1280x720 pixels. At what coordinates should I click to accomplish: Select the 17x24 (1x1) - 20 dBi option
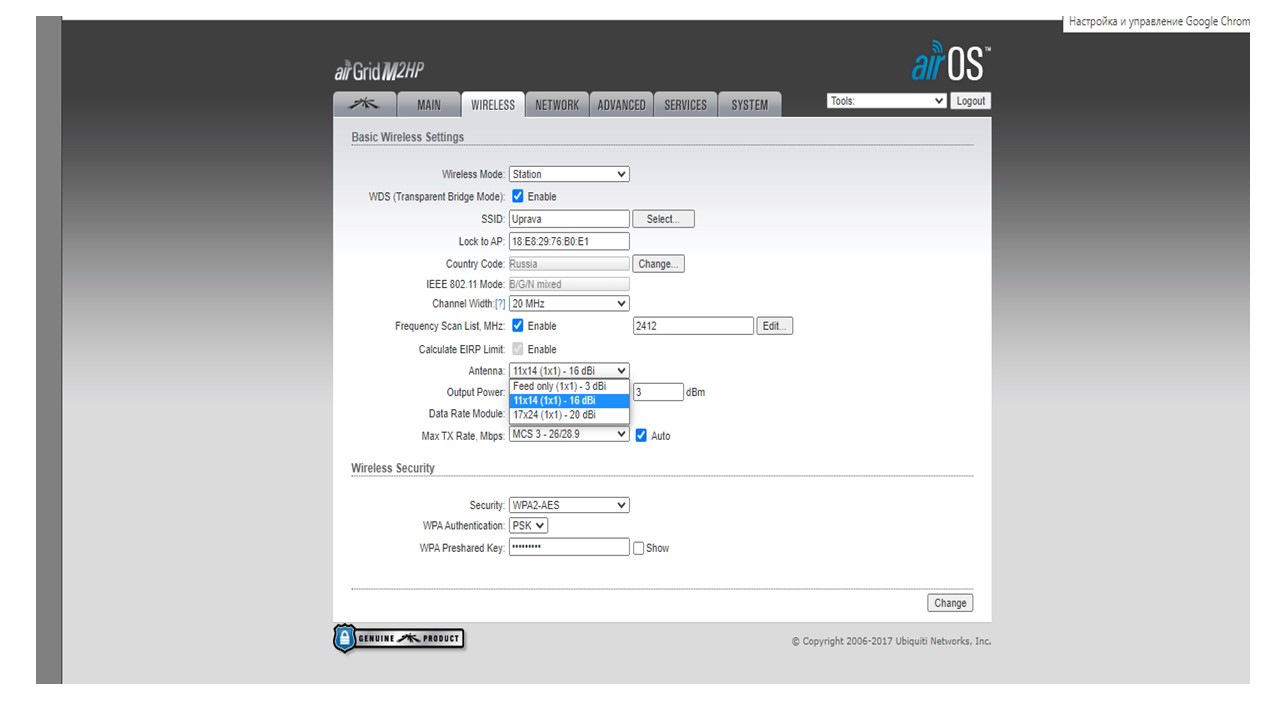[569, 414]
